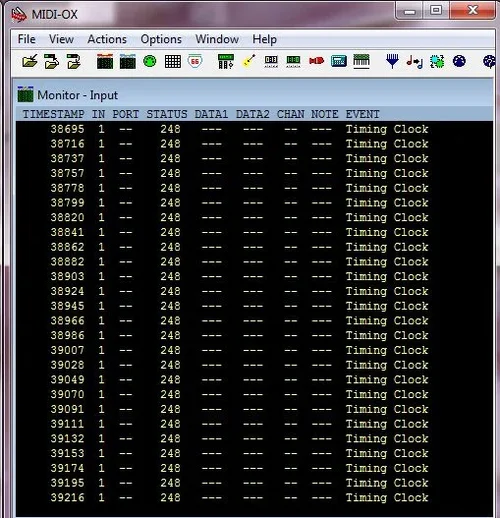Image resolution: width=500 pixels, height=518 pixels.
Task: Click the CHAN column header
Action: 291,114
